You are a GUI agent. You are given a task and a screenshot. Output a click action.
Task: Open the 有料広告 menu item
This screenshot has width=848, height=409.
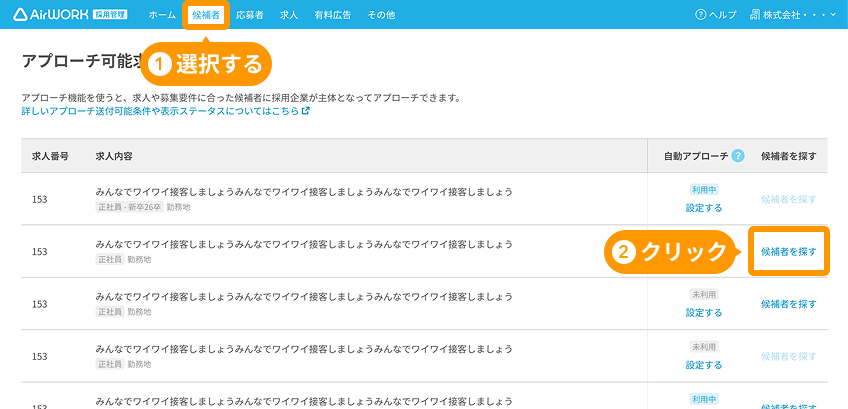[x=333, y=15]
